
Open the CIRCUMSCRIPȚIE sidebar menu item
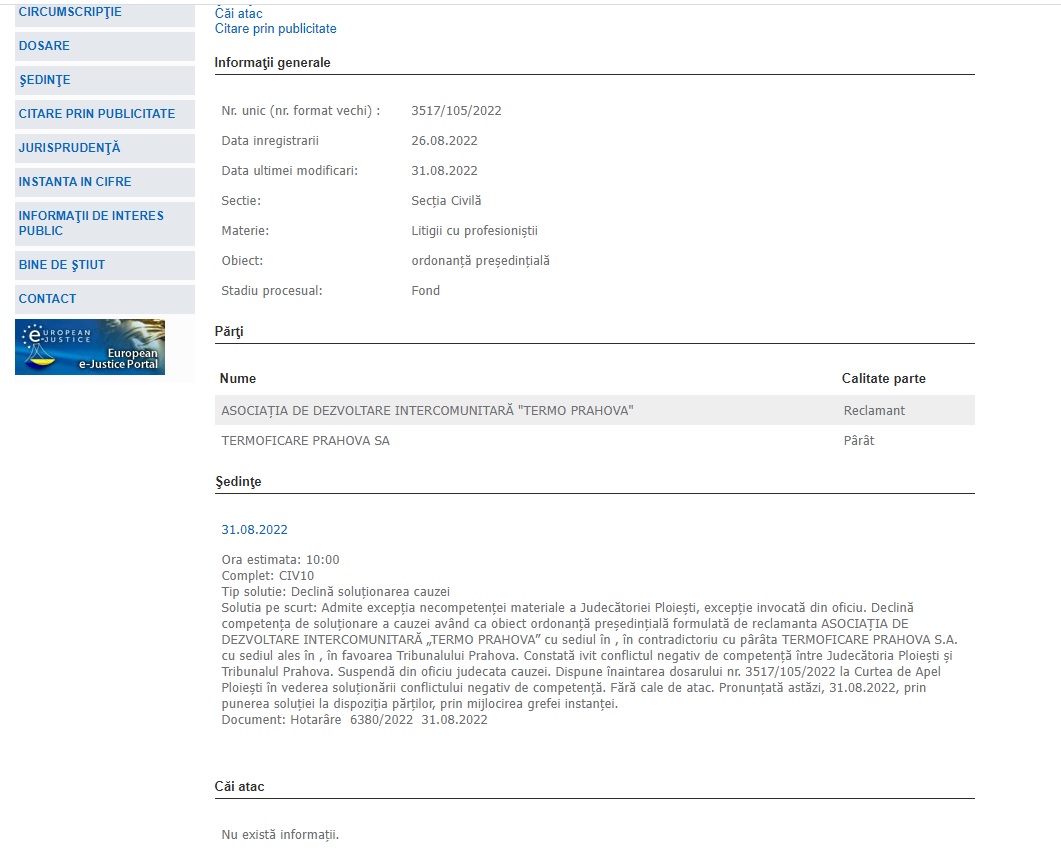(70, 12)
